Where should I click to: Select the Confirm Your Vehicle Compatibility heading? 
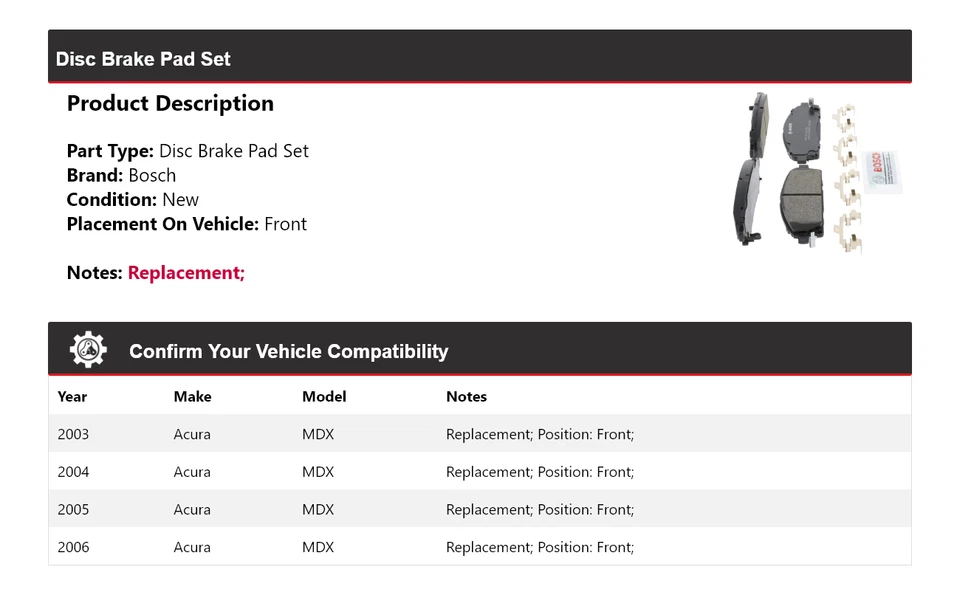pos(288,352)
